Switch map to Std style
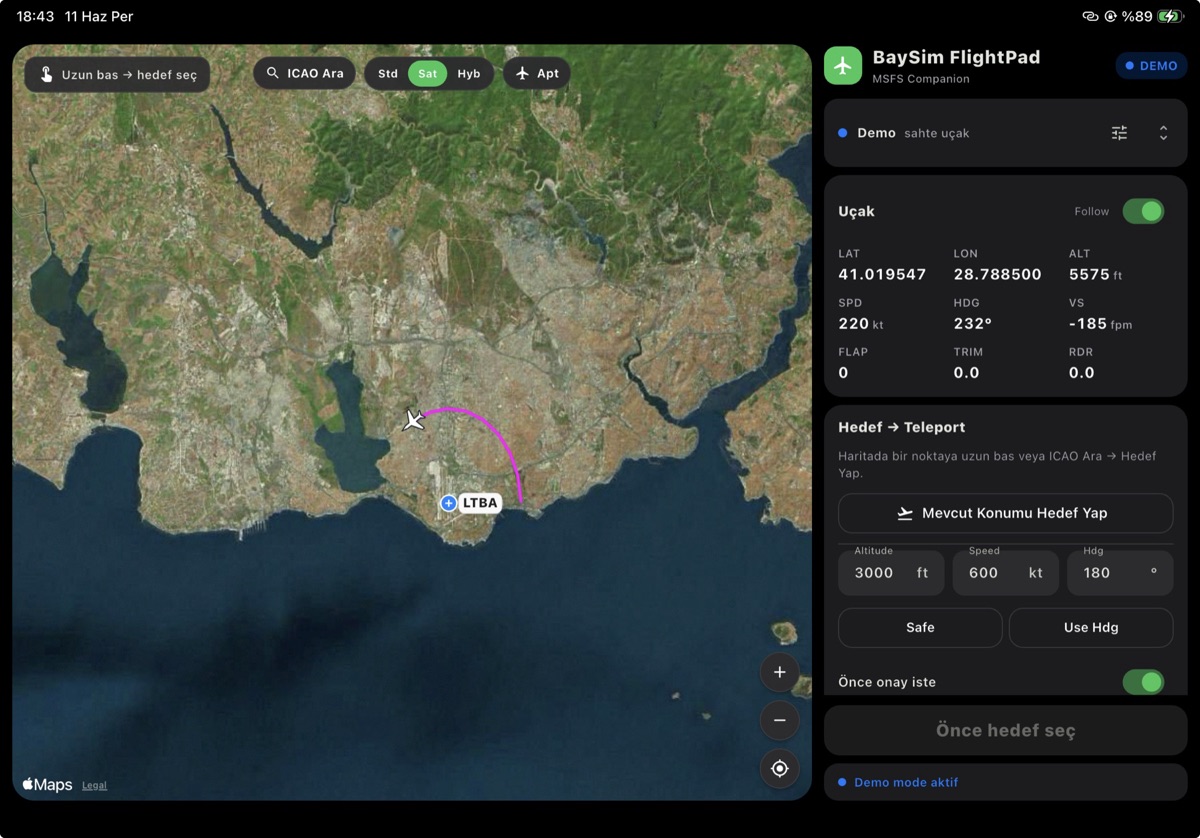Viewport: 1200px width, 838px height. tap(388, 74)
